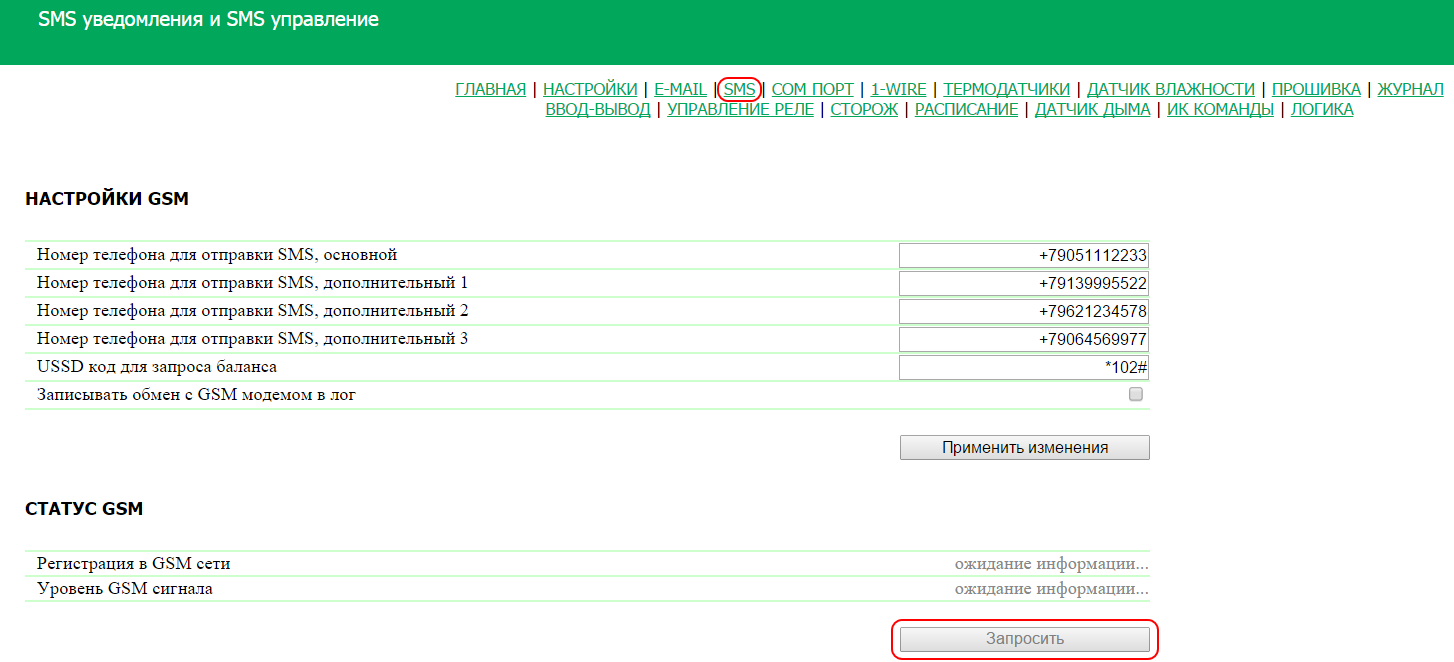This screenshot has height=662, width=1454.
Task: Navigate to the 1-WIRE section
Action: (898, 90)
